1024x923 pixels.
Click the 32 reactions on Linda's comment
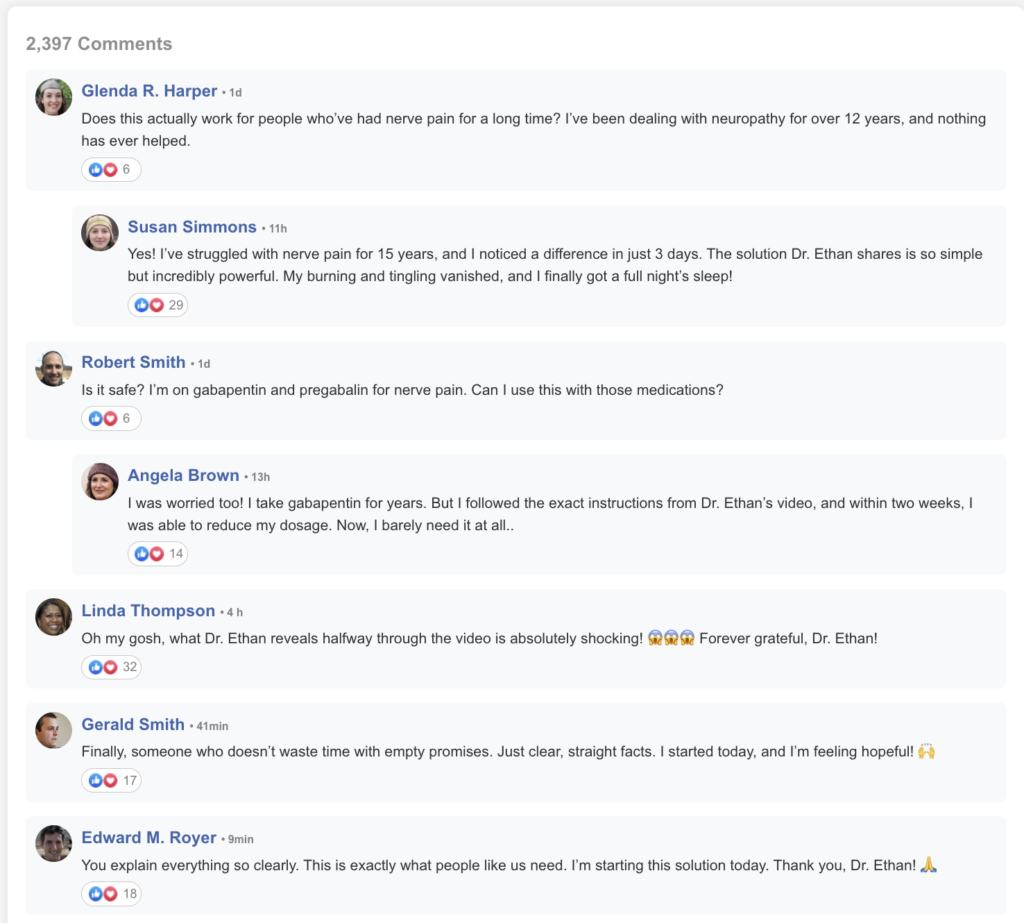pos(111,667)
